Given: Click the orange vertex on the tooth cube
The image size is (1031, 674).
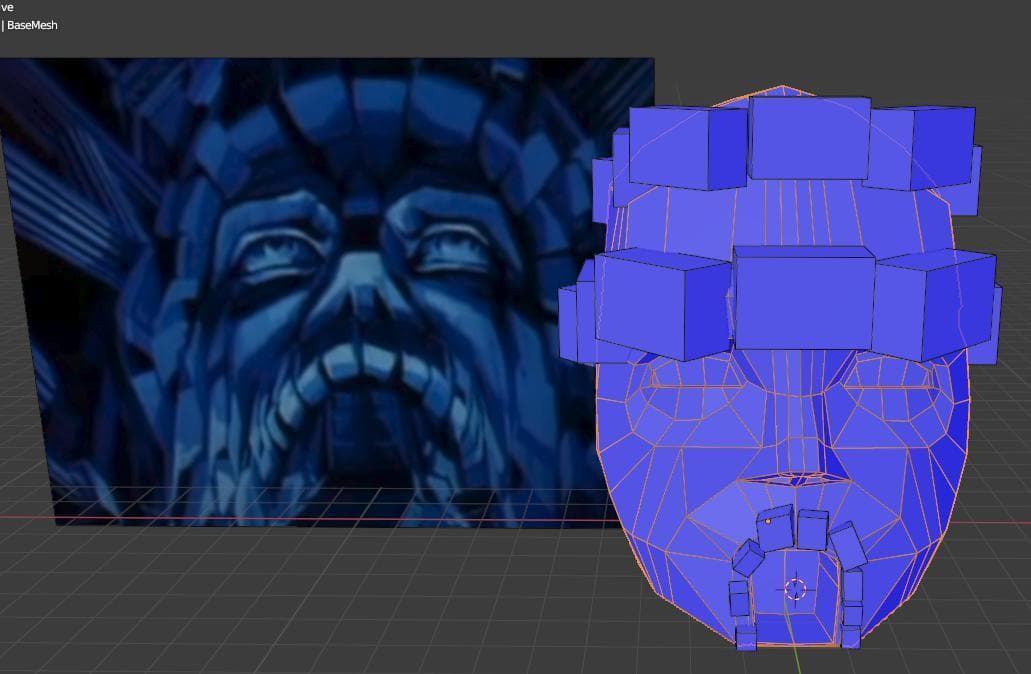Looking at the screenshot, I should click(767, 521).
